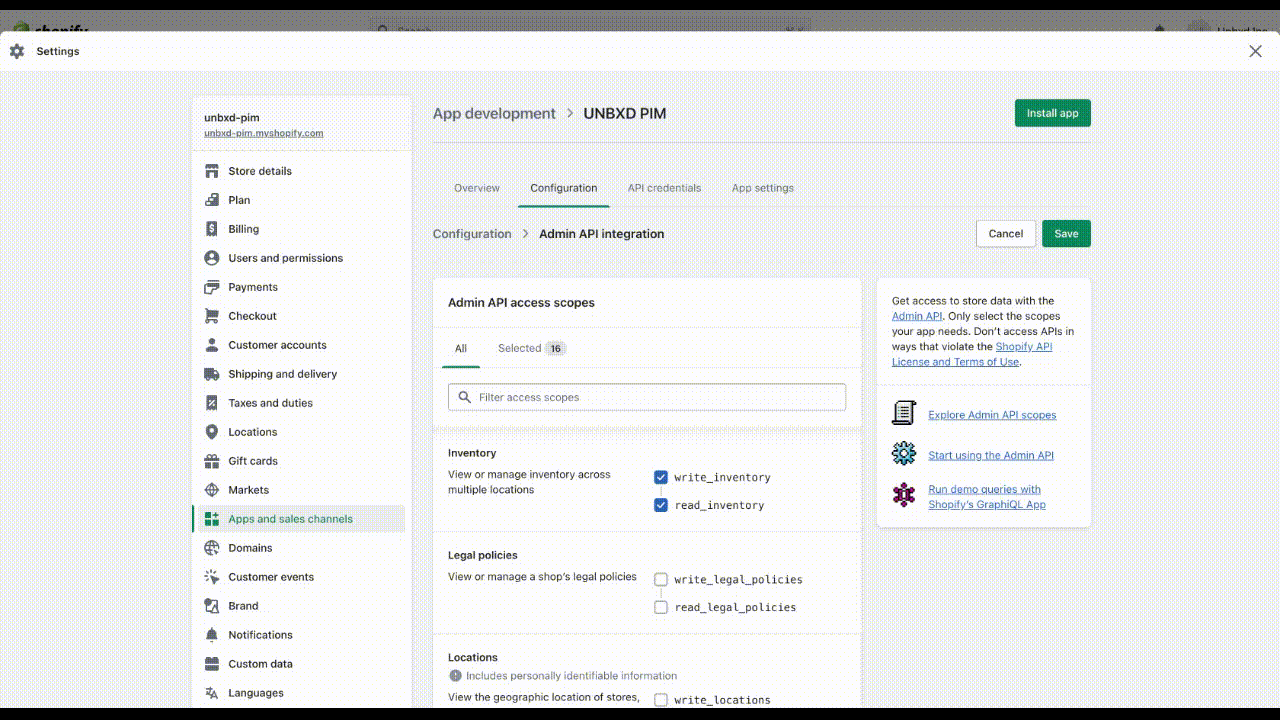The width and height of the screenshot is (1280, 720).
Task: Uncheck the read_inventory scope
Action: tap(661, 505)
